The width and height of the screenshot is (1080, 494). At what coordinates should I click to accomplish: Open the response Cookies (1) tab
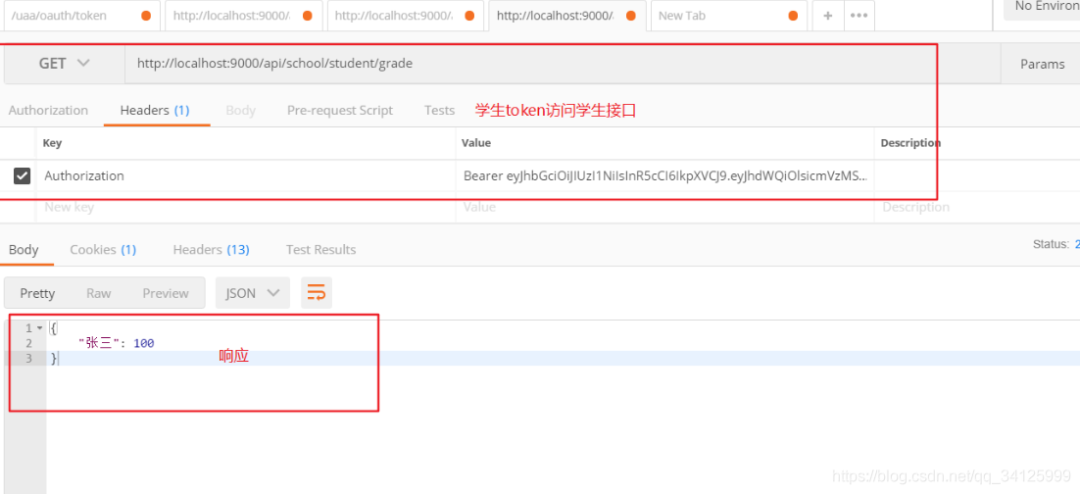pos(103,249)
